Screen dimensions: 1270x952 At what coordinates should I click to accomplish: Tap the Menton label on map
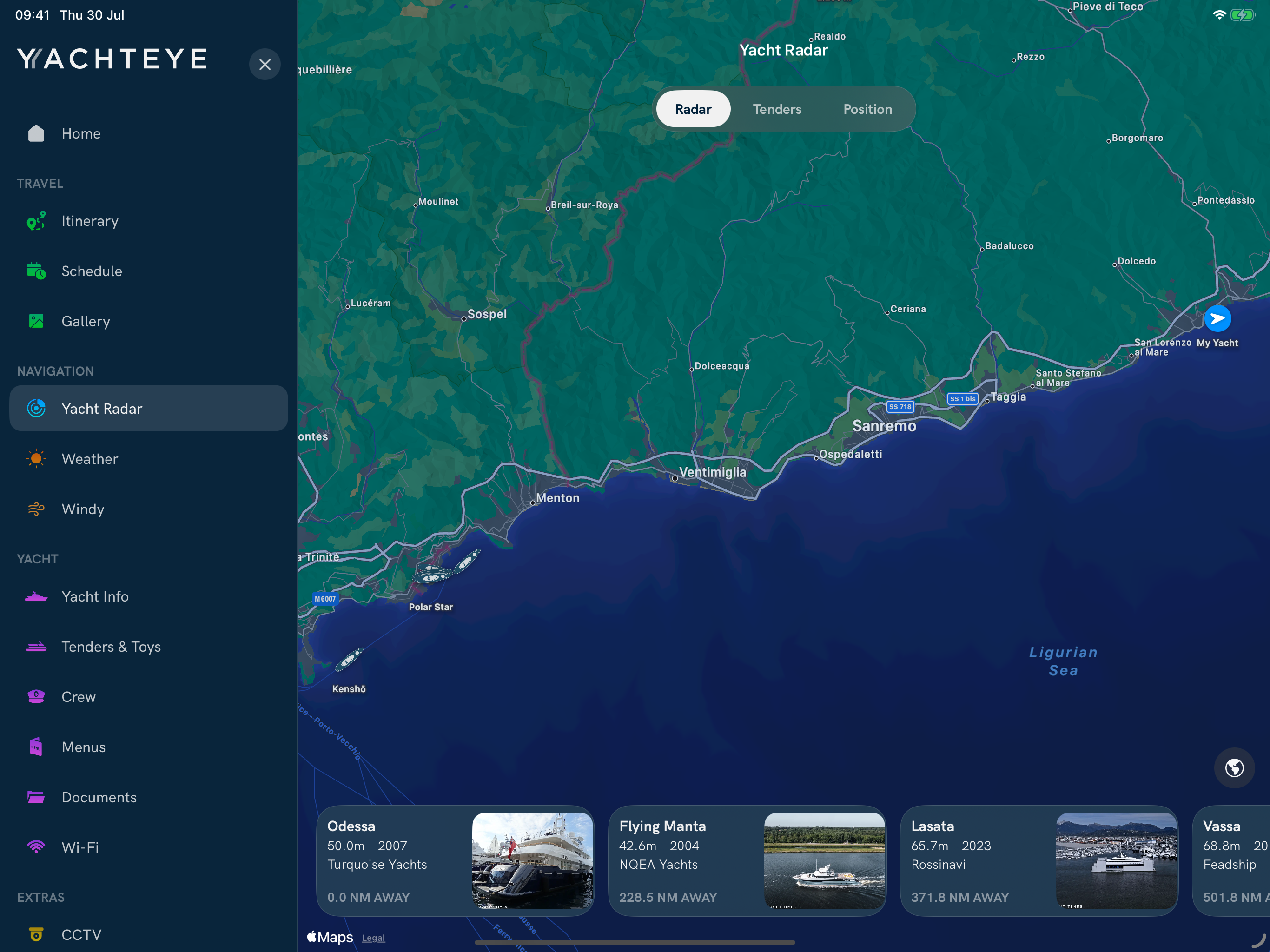tap(557, 498)
